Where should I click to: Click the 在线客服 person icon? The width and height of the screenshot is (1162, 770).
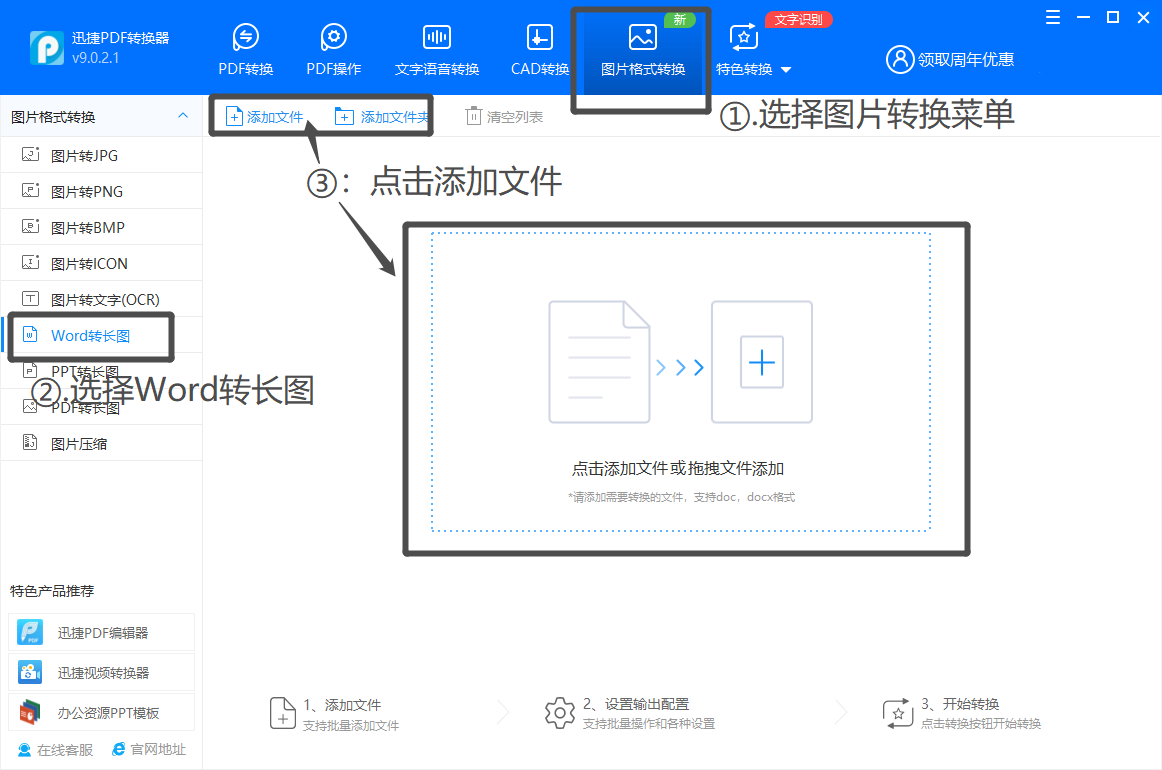pyautogui.click(x=24, y=750)
